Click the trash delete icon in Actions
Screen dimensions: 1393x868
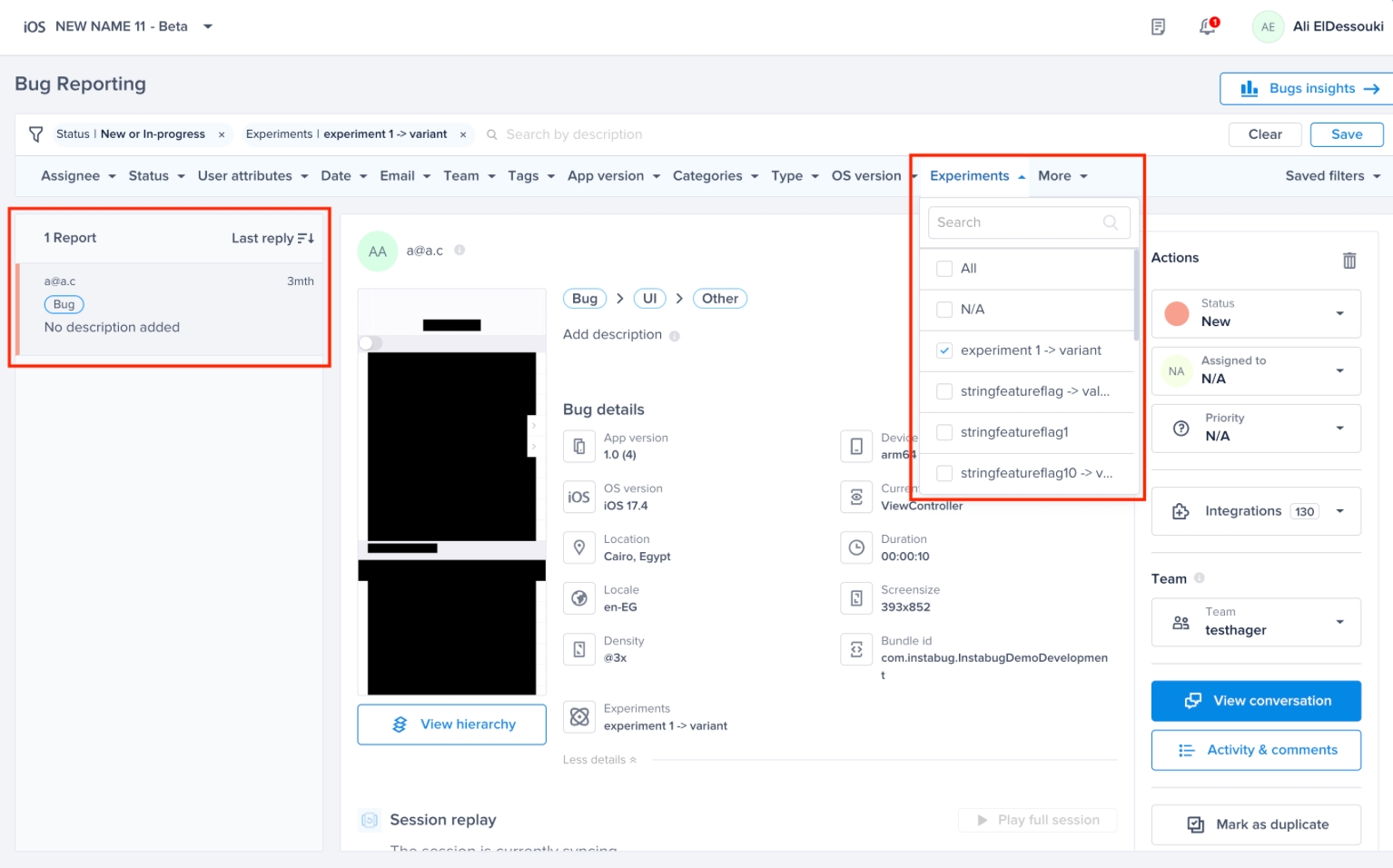[1349, 261]
